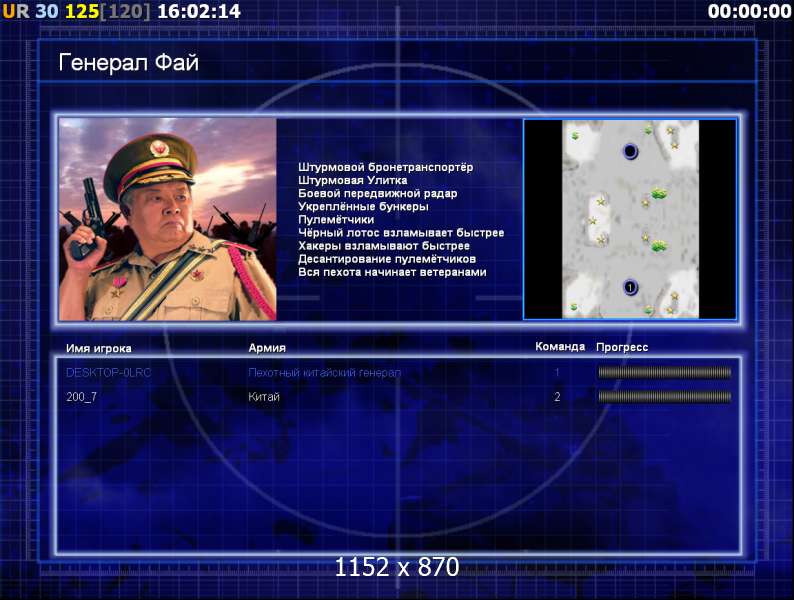The image size is (794, 600).
Task: Select line Штурмовая Улитка
Action: pyautogui.click(x=352, y=180)
